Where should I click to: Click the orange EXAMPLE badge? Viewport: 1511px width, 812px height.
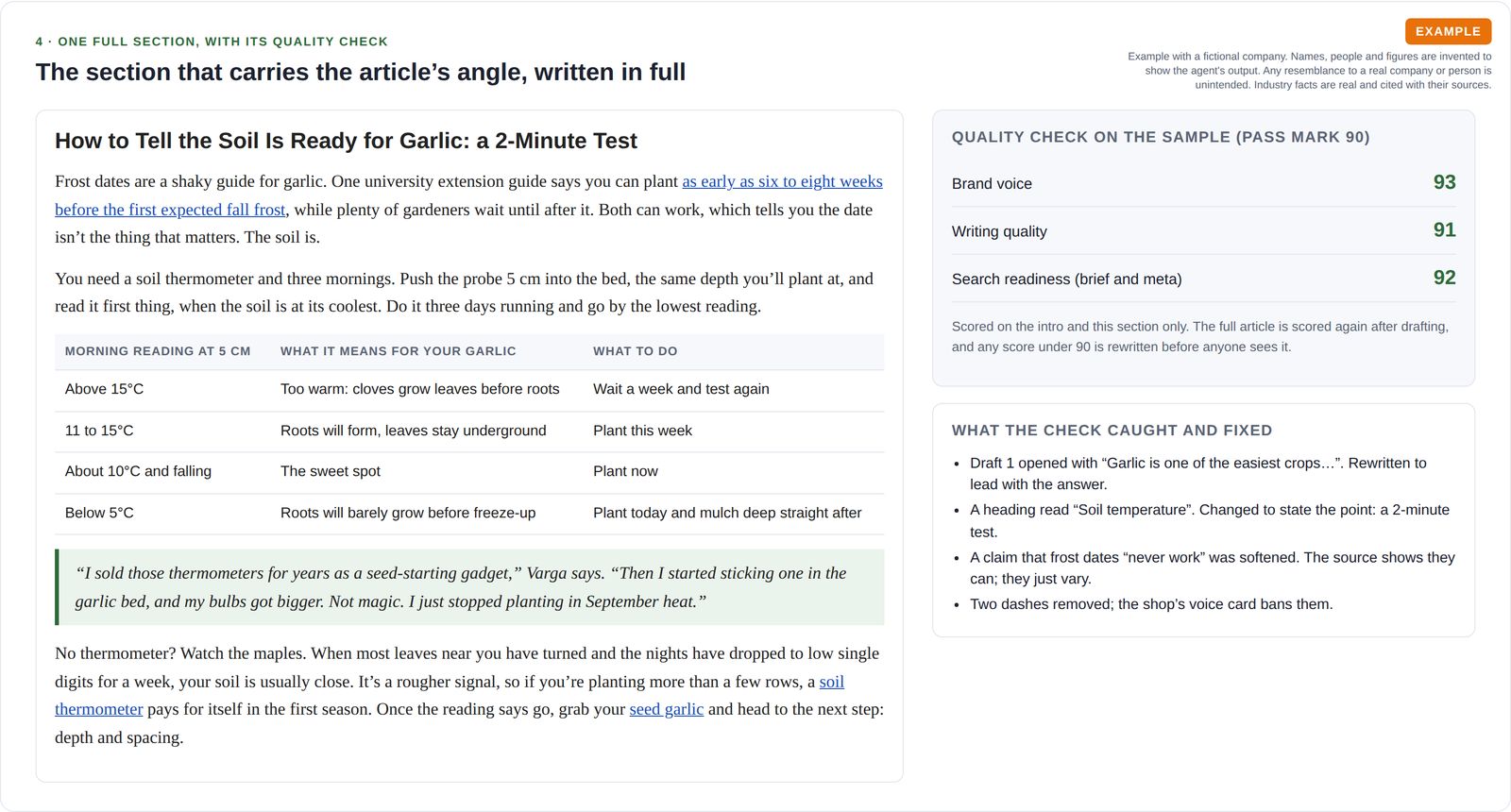(x=1448, y=31)
